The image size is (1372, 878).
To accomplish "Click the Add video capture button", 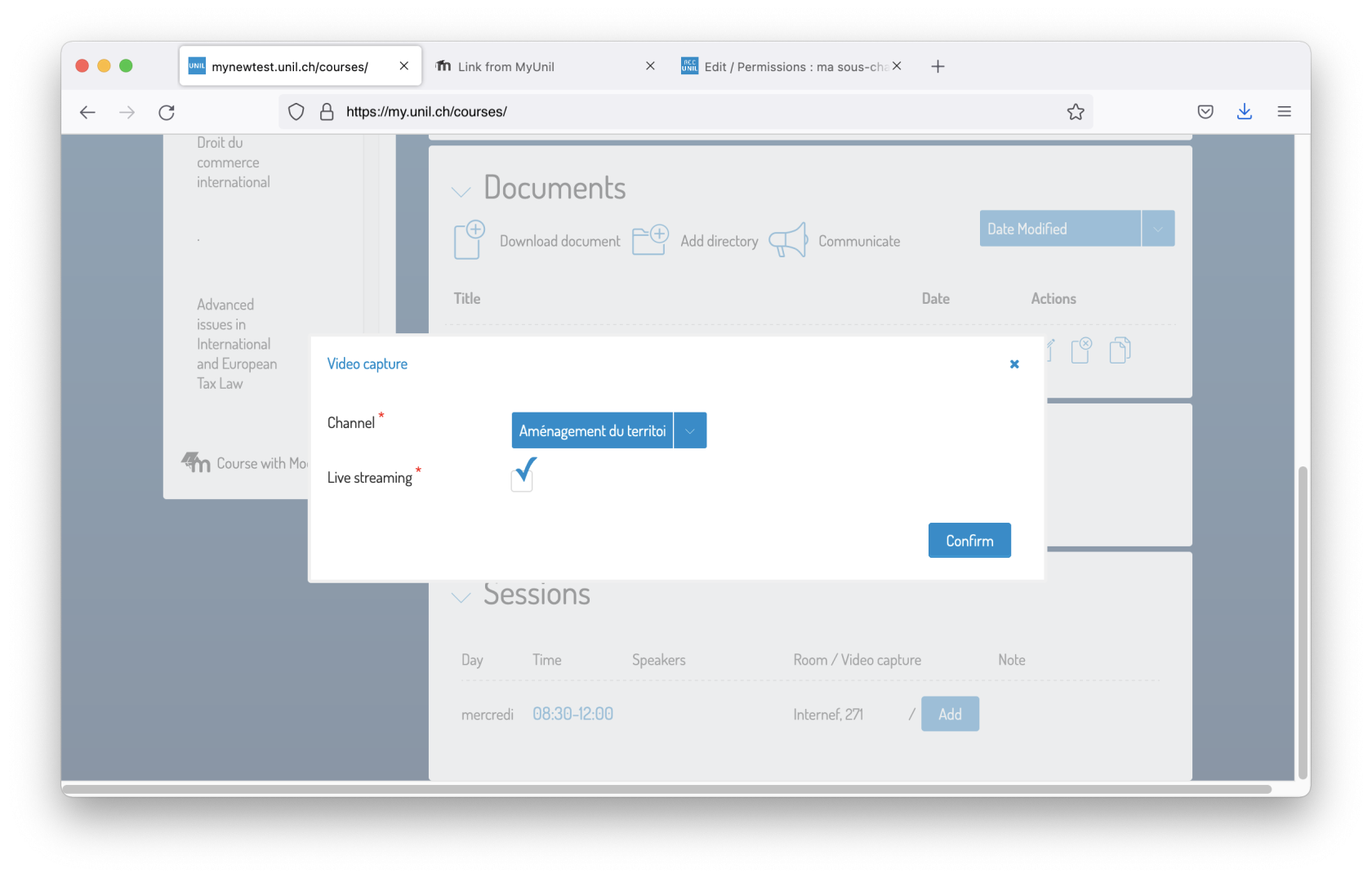I will click(950, 714).
